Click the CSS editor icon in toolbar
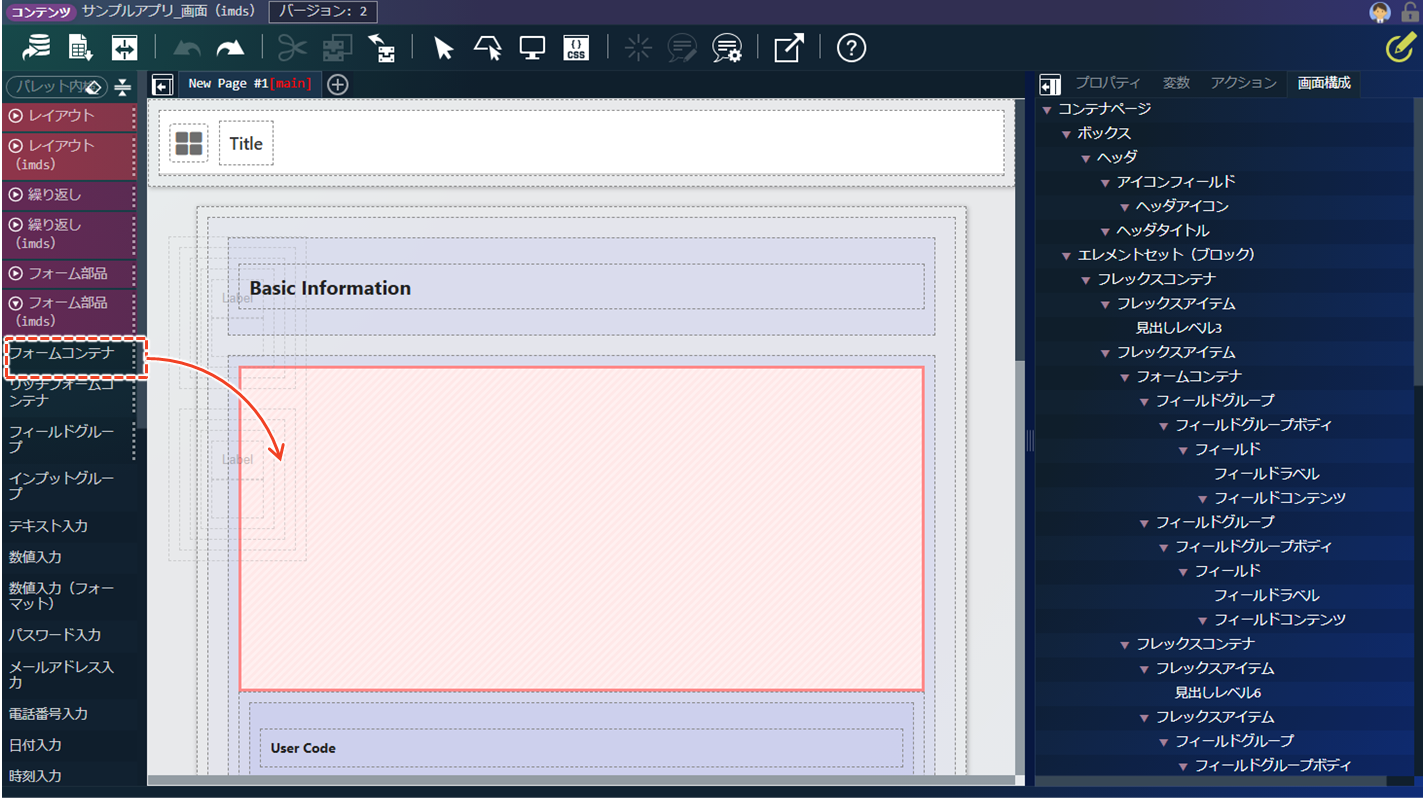Viewport: 1425px width, 798px height. [576, 48]
